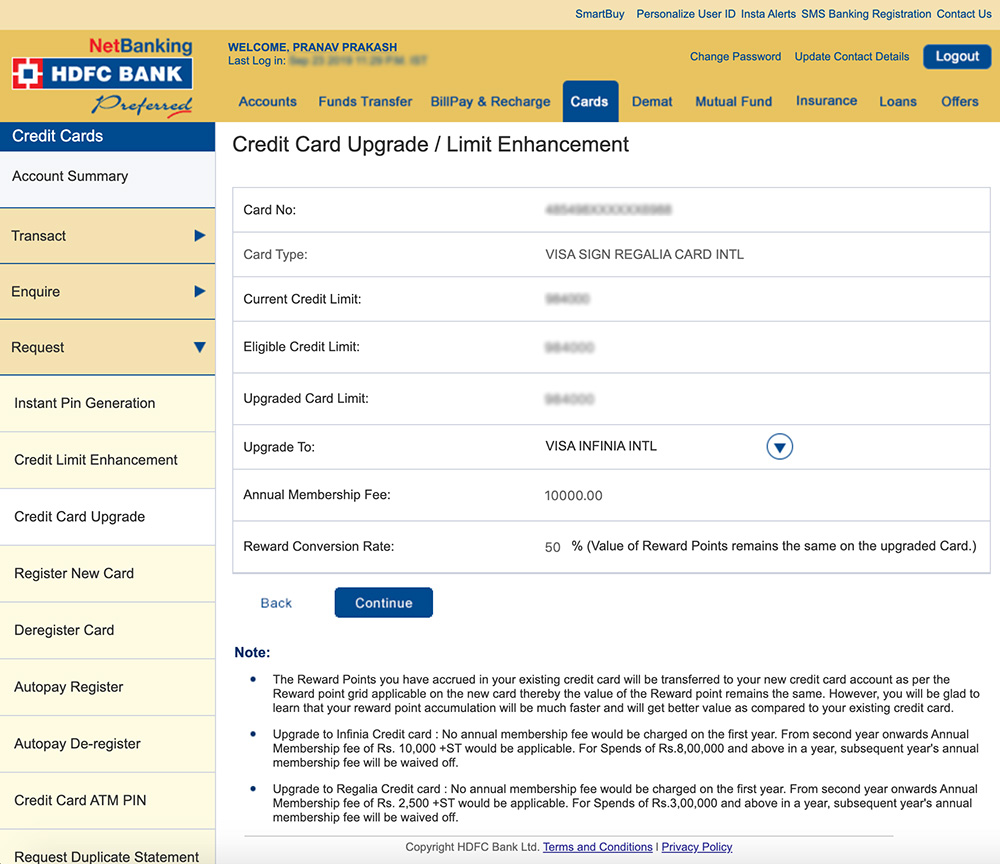Open Account Summary in sidebar
The width and height of the screenshot is (1000, 864).
click(107, 179)
